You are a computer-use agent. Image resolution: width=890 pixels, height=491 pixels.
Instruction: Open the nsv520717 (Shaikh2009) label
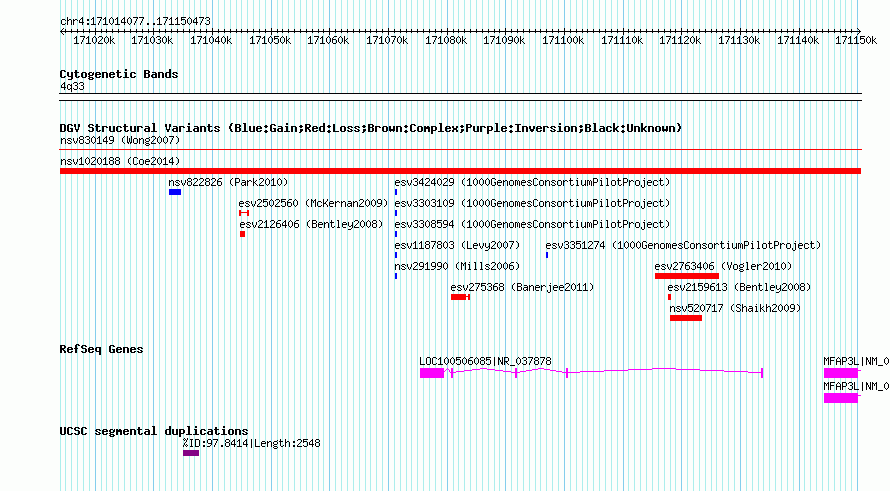click(735, 308)
